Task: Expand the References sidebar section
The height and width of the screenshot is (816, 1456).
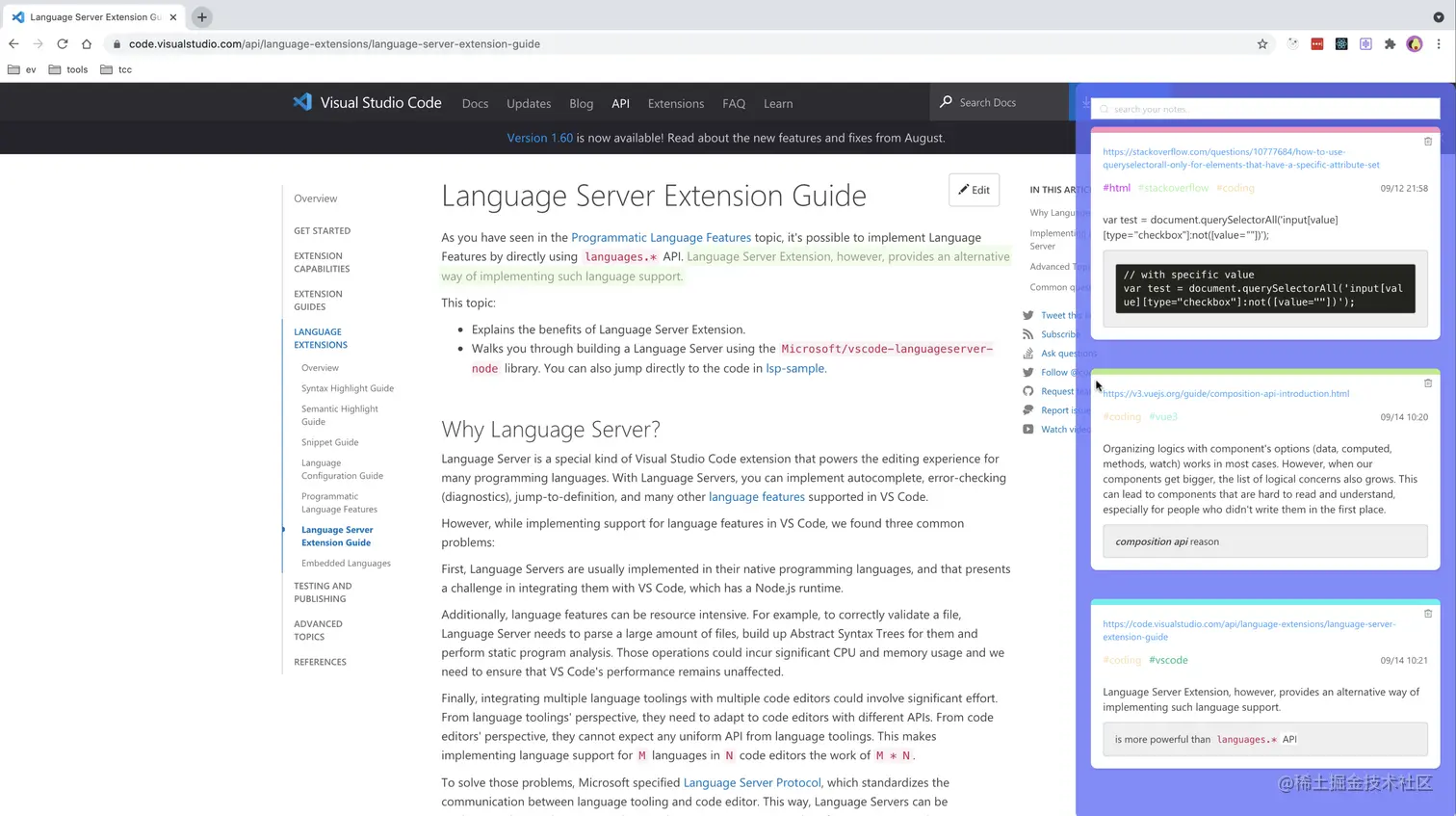Action: (320, 662)
